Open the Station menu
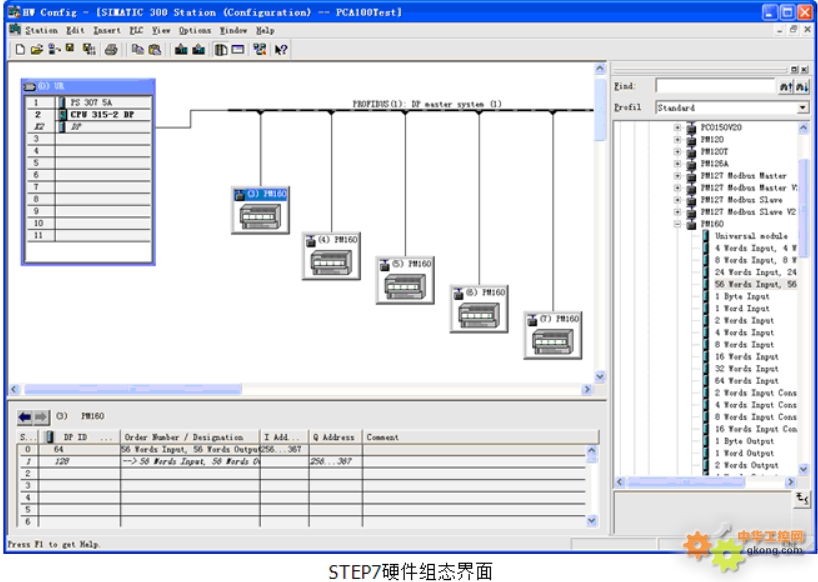The image size is (818, 582). [x=41, y=30]
